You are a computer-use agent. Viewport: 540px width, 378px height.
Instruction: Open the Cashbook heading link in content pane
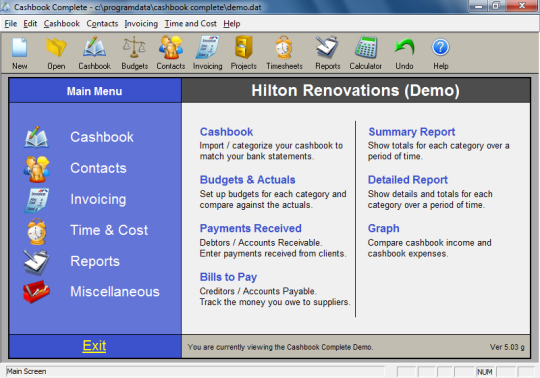click(x=227, y=132)
